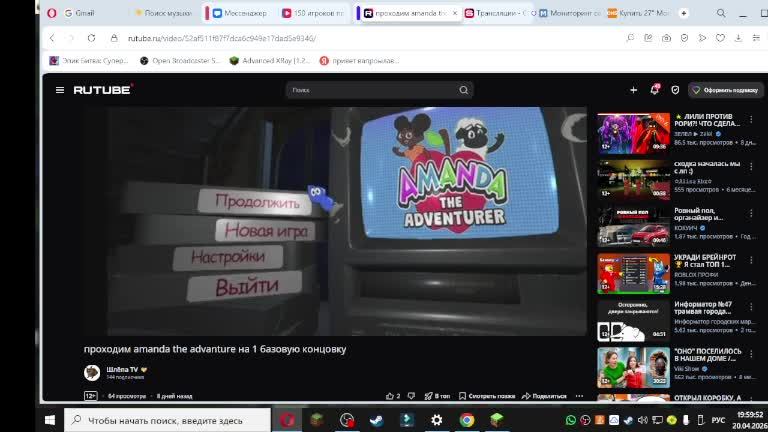Viewport: 768px width, 432px height.
Task: Open Opera easy setup sliders icon
Action: point(756,38)
